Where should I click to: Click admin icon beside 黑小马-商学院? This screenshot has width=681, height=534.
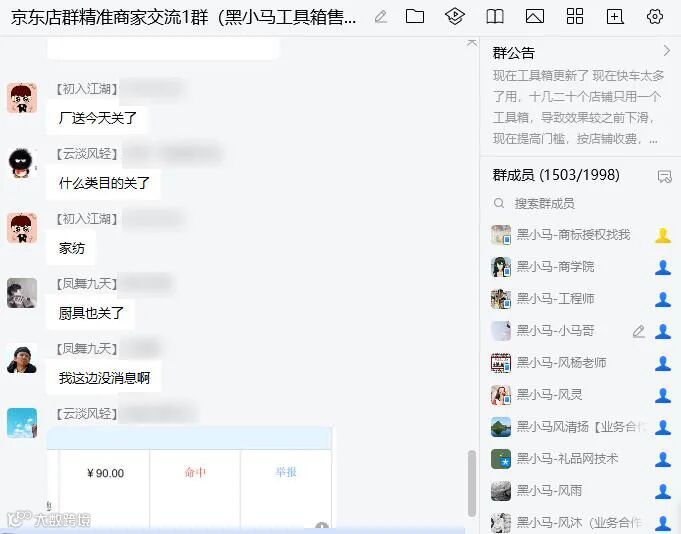[663, 267]
